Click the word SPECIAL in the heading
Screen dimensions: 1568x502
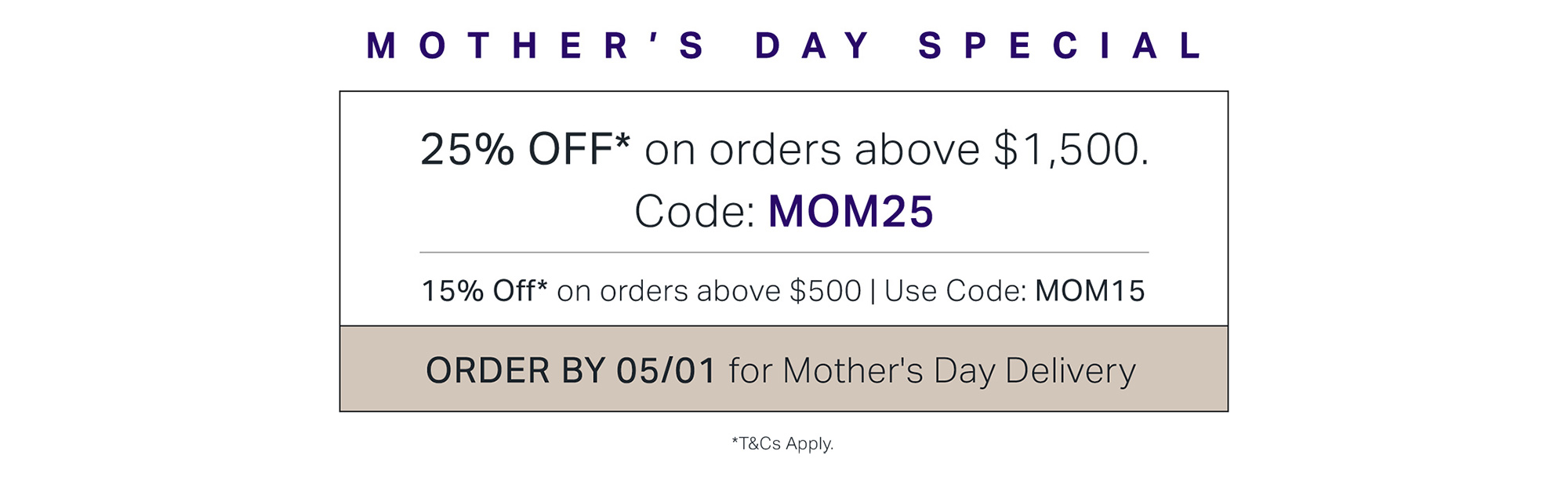pyautogui.click(x=1061, y=45)
